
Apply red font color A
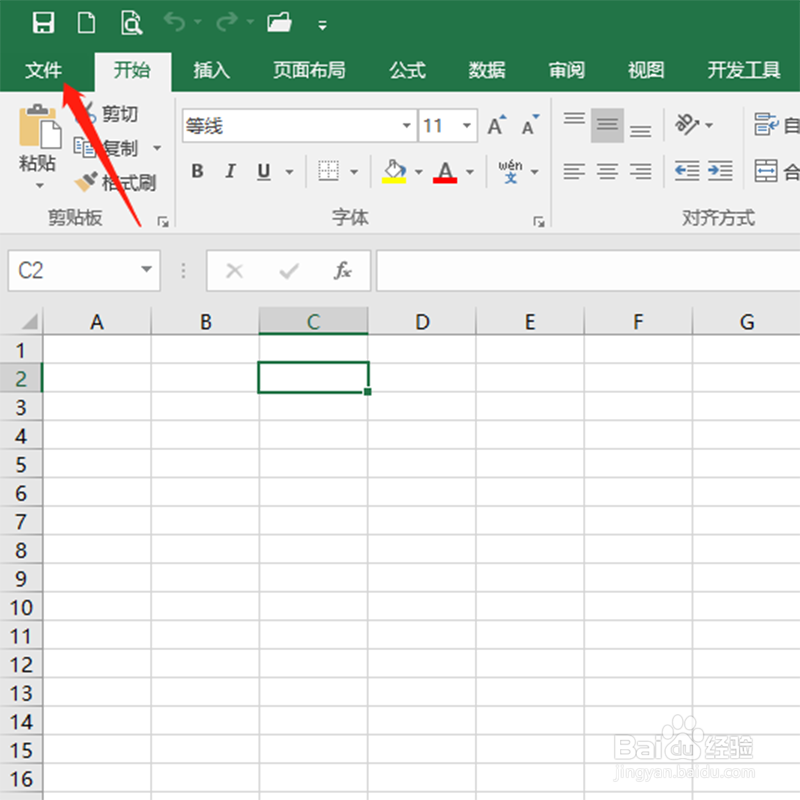click(445, 172)
